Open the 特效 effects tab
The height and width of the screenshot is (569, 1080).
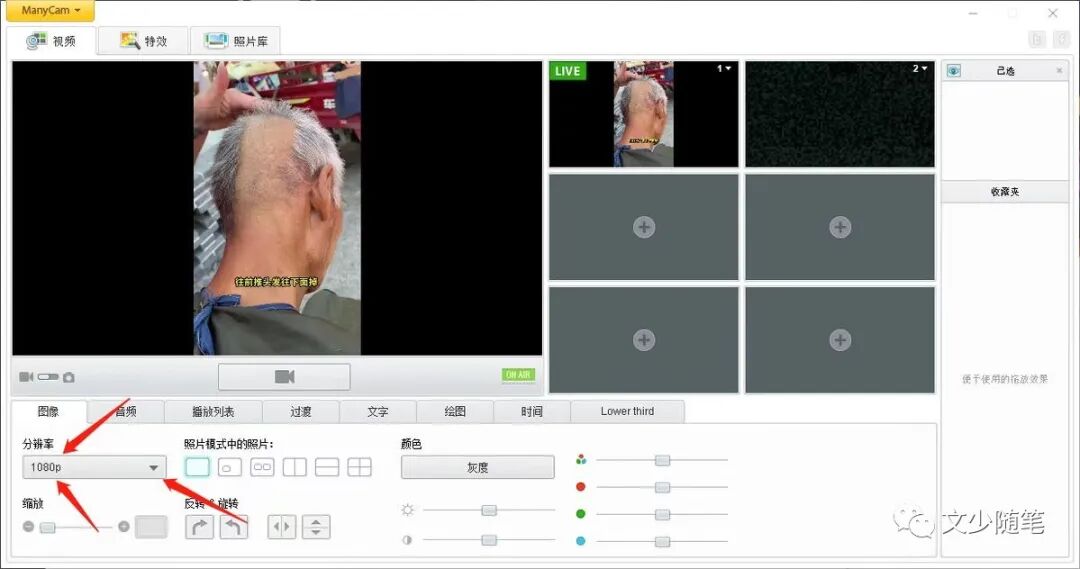pyautogui.click(x=143, y=41)
